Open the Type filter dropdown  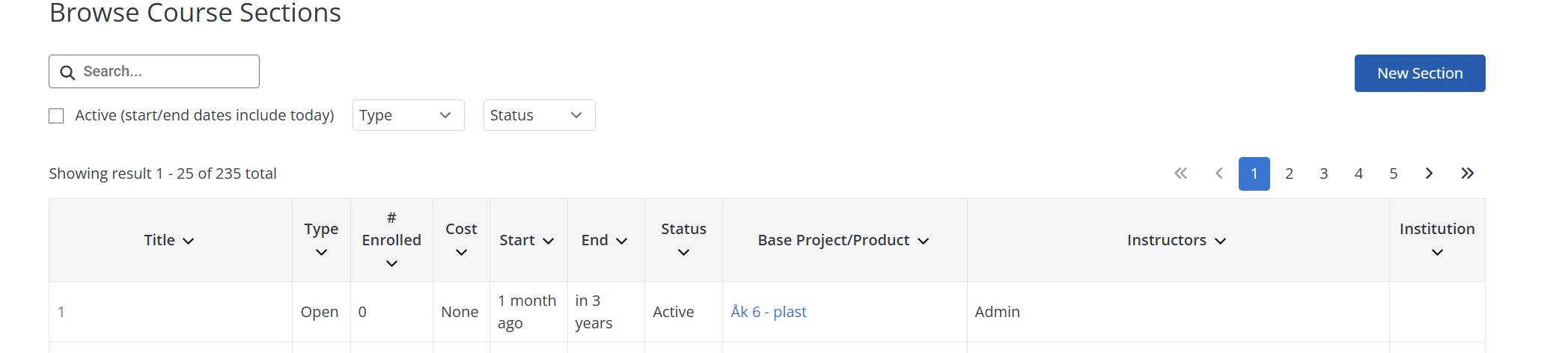coord(408,115)
